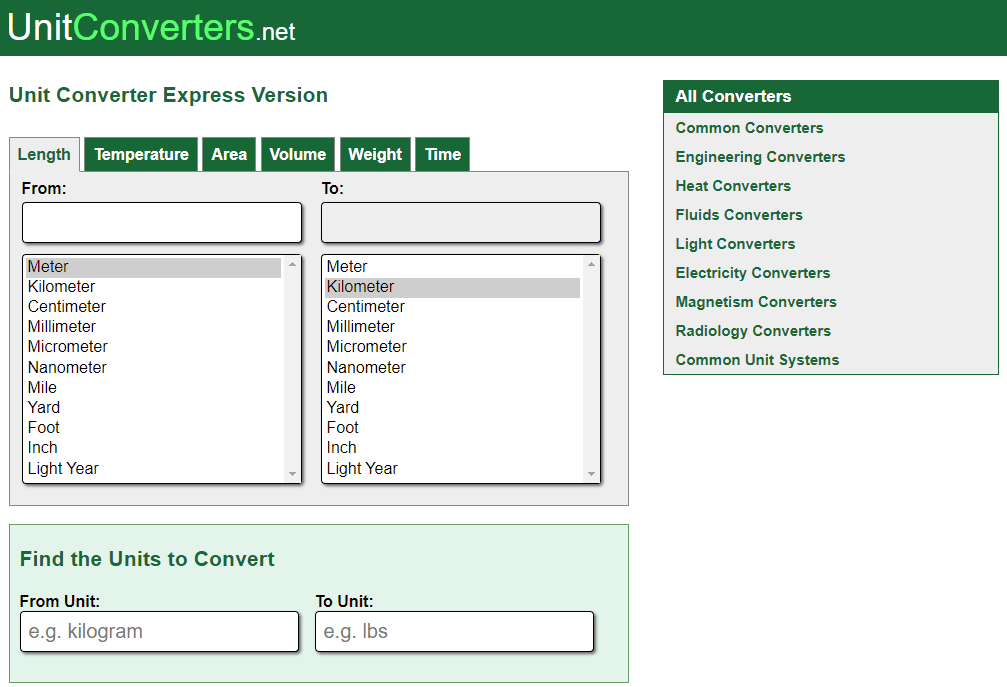This screenshot has height=687, width=1007.
Task: Select Foot in the From list
Action: click(153, 428)
